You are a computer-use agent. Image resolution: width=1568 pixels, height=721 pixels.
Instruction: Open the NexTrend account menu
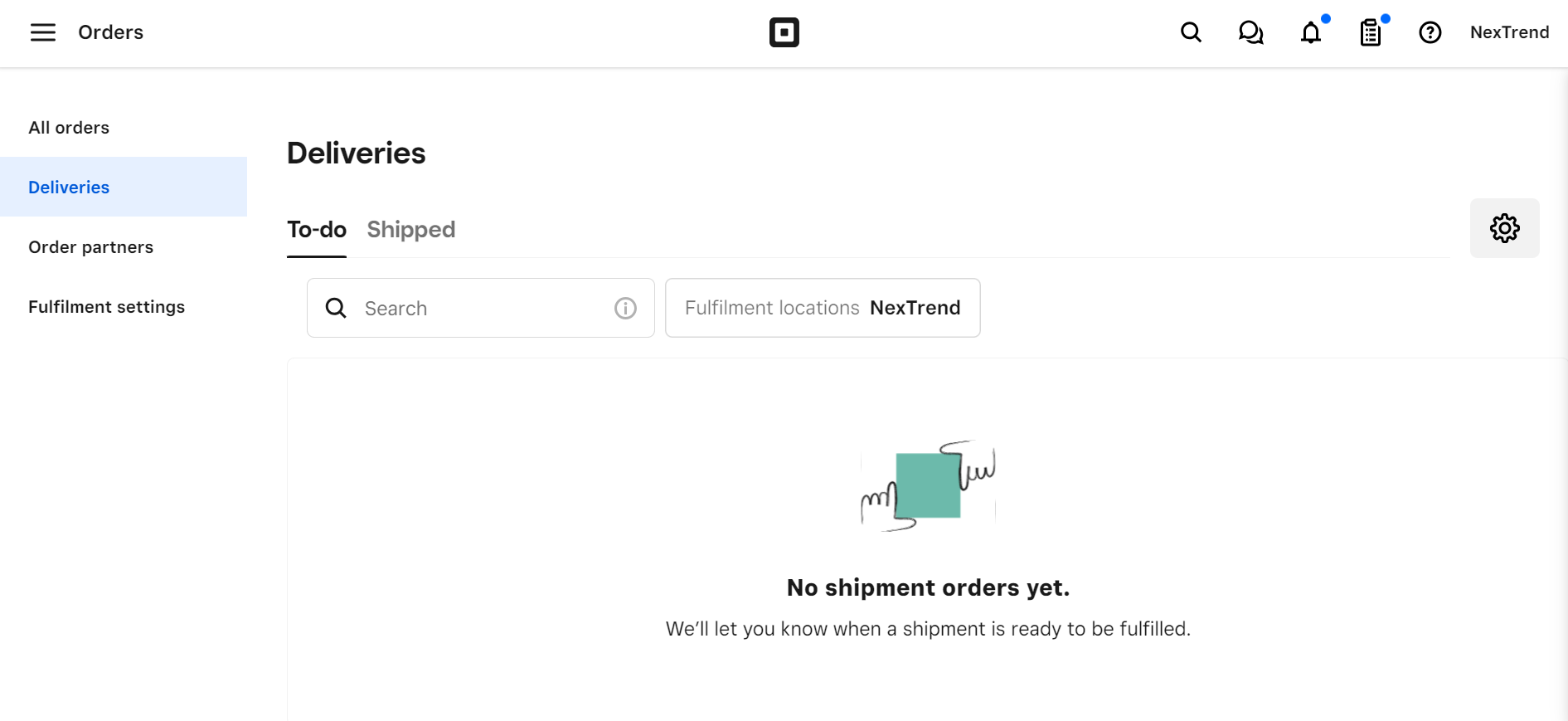[x=1509, y=32]
